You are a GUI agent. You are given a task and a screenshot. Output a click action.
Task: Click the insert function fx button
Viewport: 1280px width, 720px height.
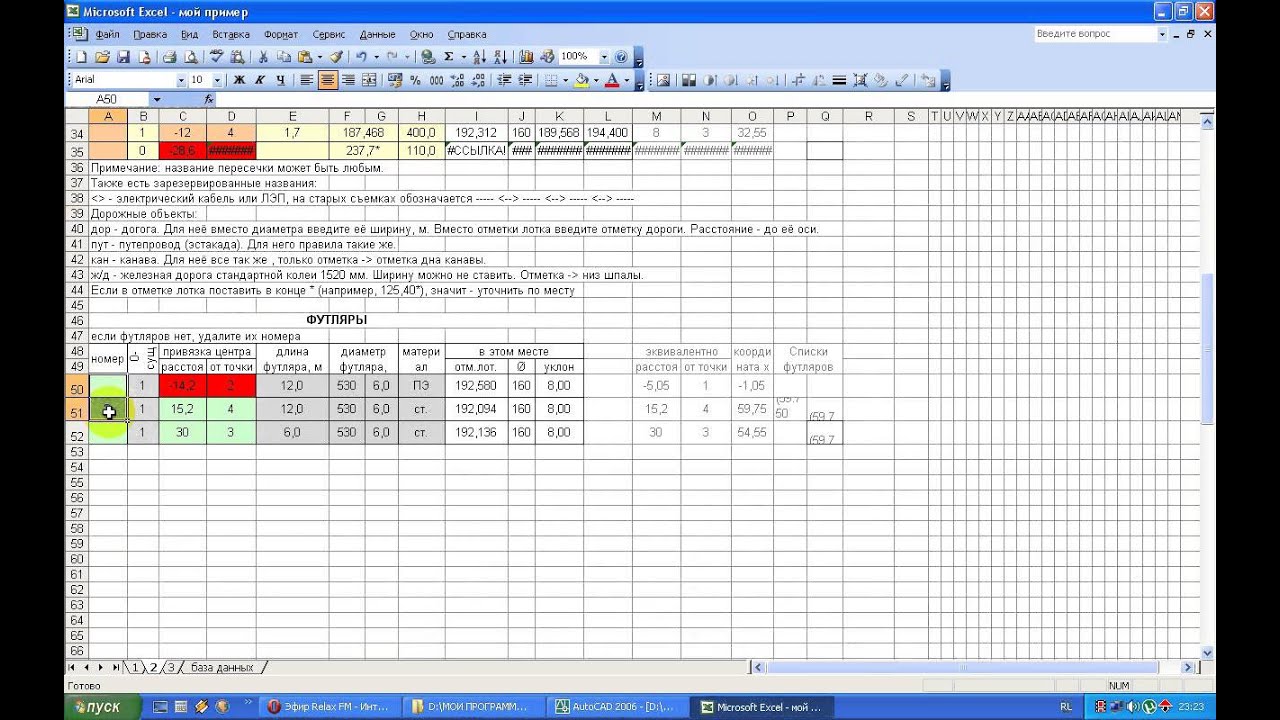pos(209,99)
